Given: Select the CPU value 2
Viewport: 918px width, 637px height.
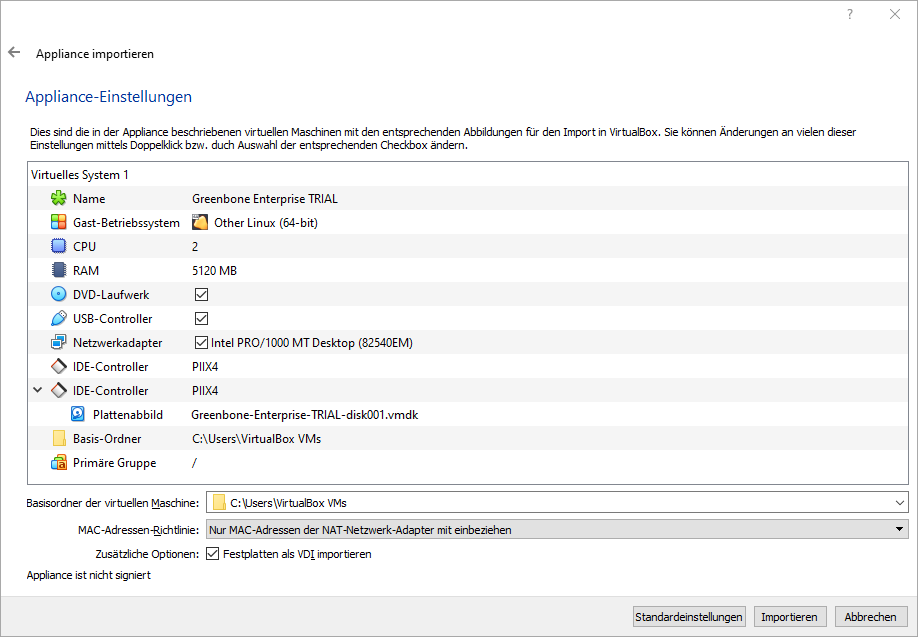Looking at the screenshot, I should pos(195,246).
